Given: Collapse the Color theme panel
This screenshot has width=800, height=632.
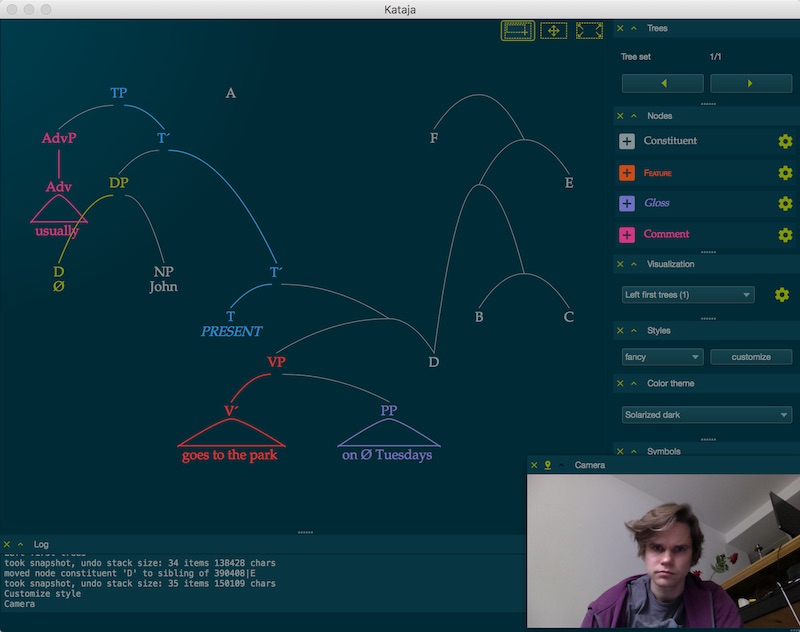Looking at the screenshot, I should point(634,384).
